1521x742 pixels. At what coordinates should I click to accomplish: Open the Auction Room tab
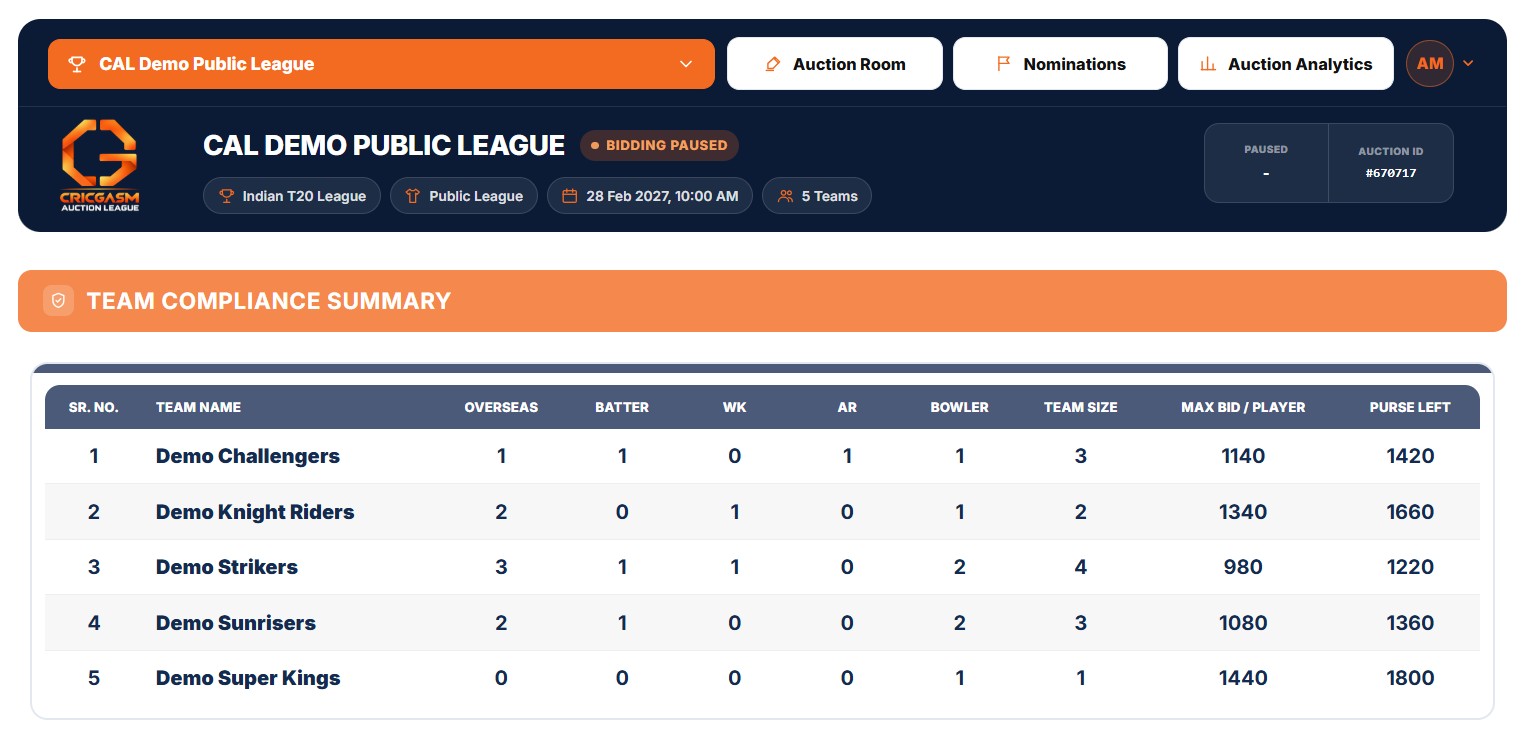pos(835,64)
